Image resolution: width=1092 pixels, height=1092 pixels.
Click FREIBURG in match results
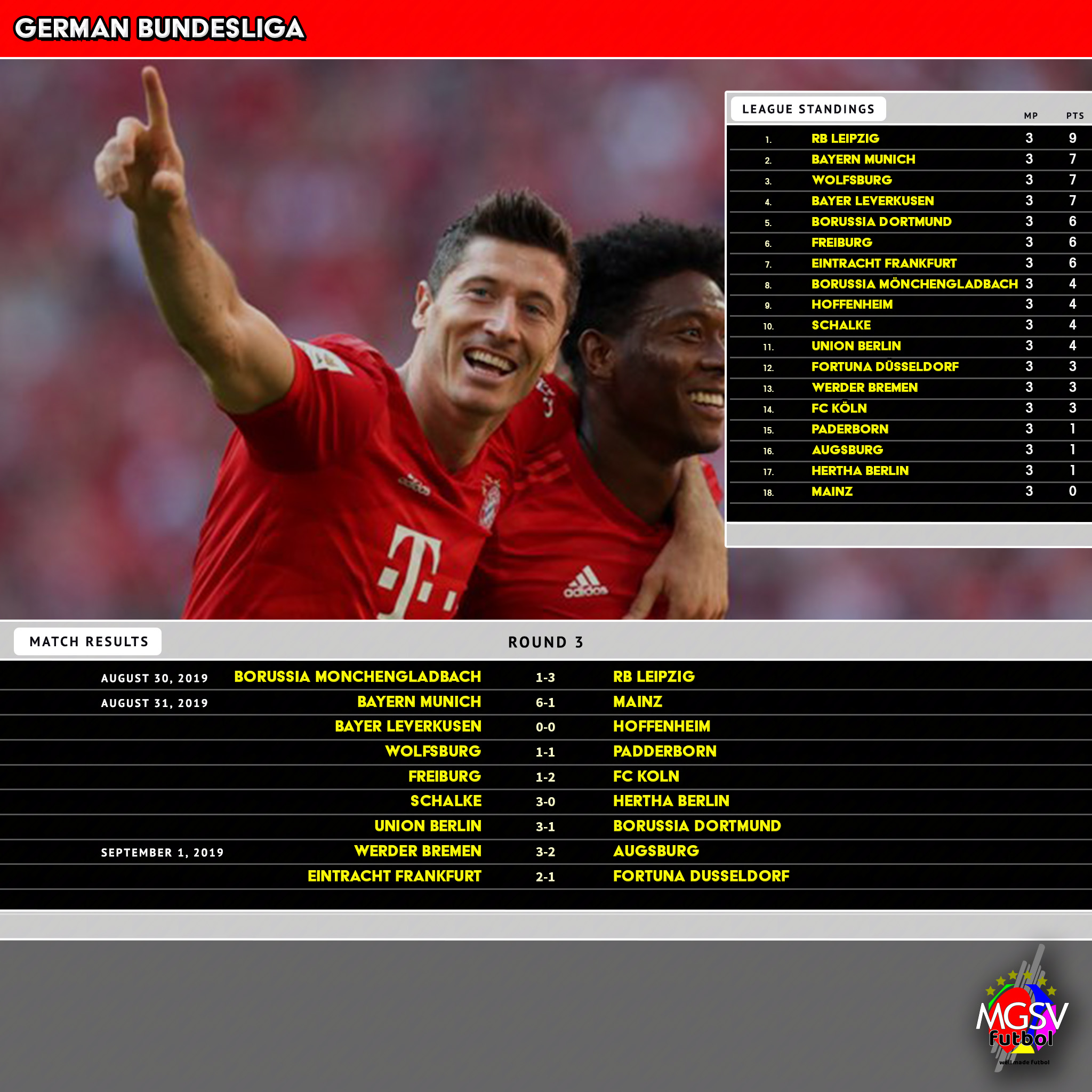coord(445,776)
